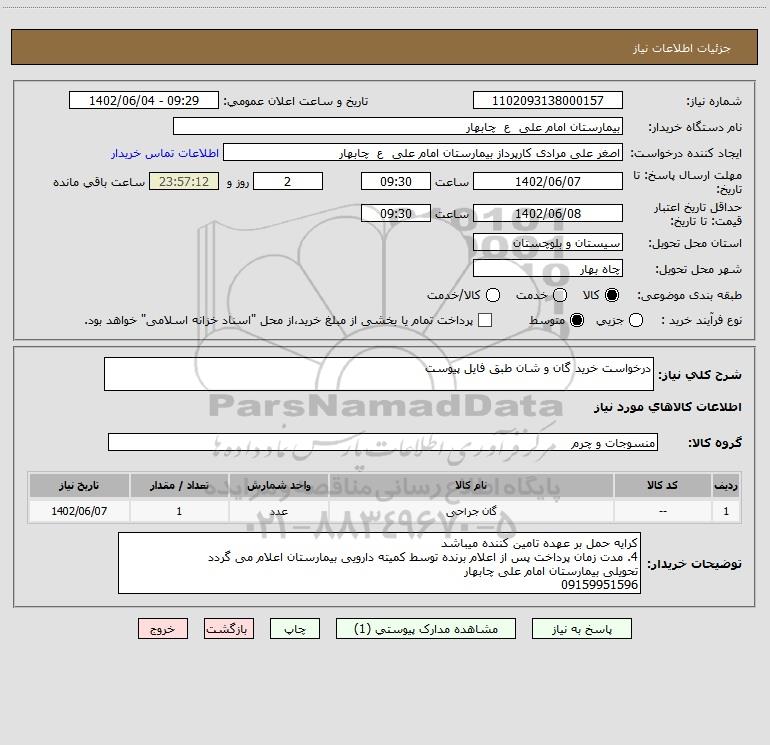This screenshot has width=770, height=745.
Task: Click the گروه کالا field منسوجات و چرم
Action: point(383,442)
